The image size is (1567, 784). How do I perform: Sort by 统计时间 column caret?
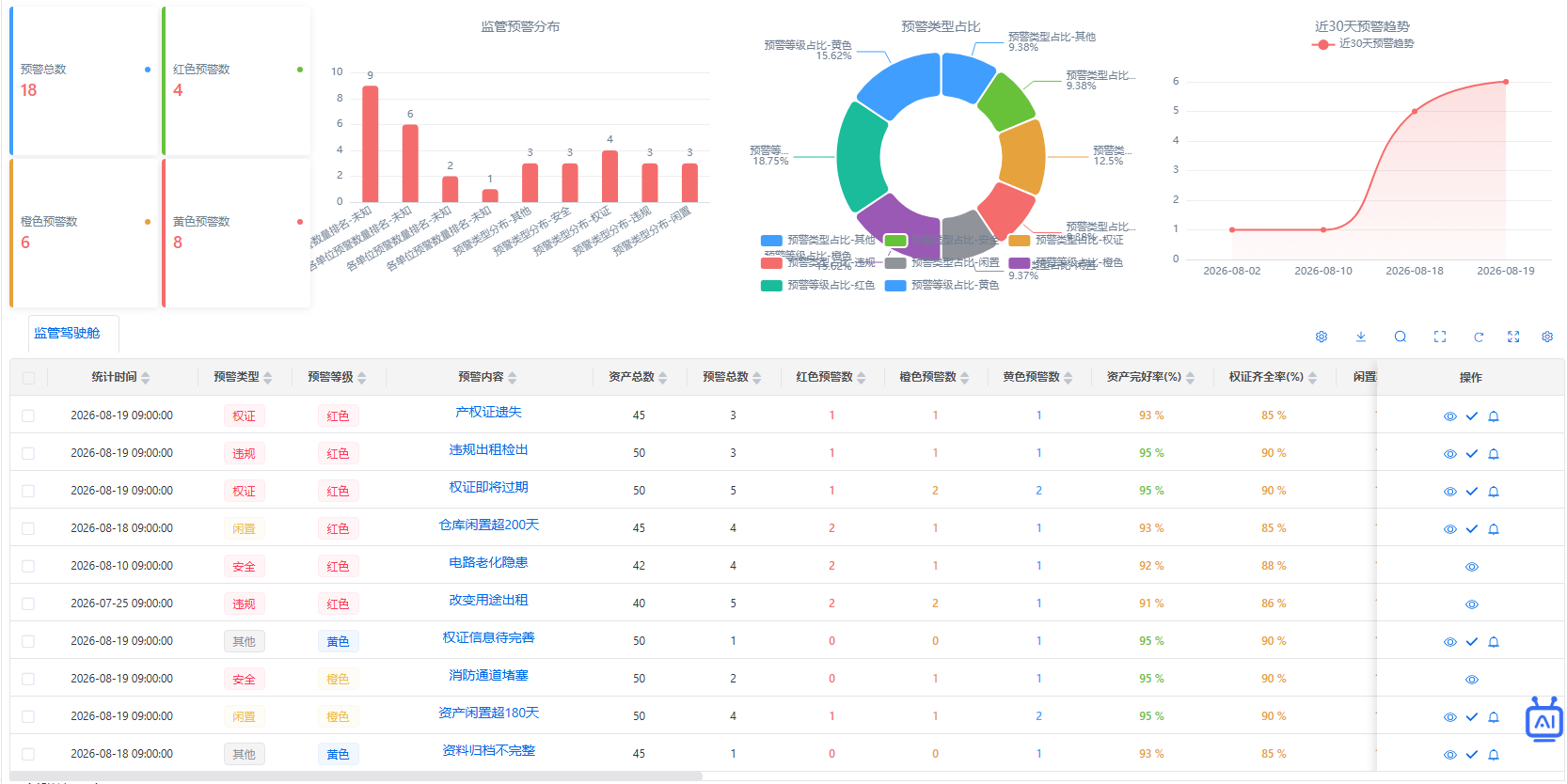point(146,378)
